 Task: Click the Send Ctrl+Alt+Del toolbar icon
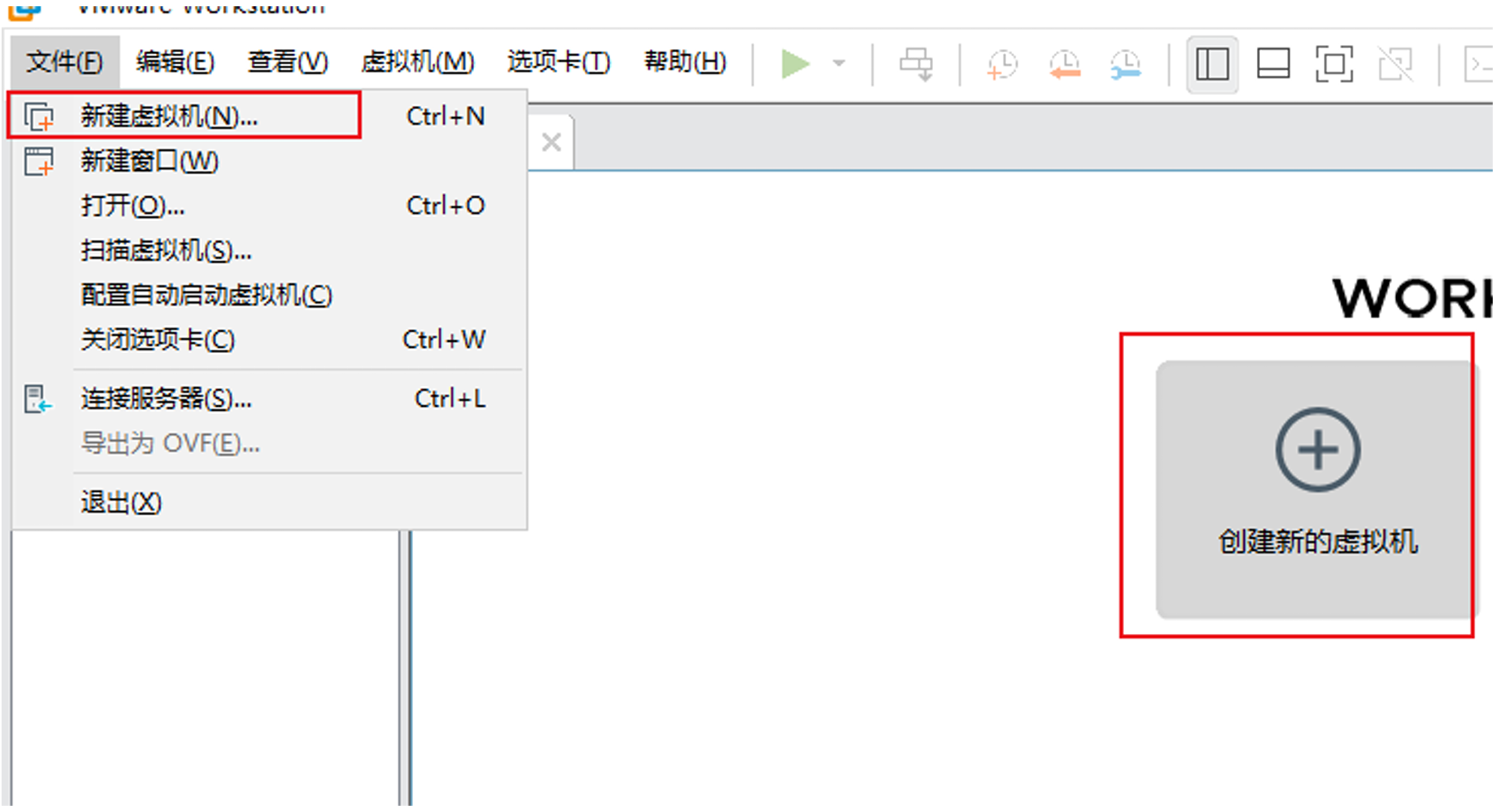pyautogui.click(x=916, y=64)
